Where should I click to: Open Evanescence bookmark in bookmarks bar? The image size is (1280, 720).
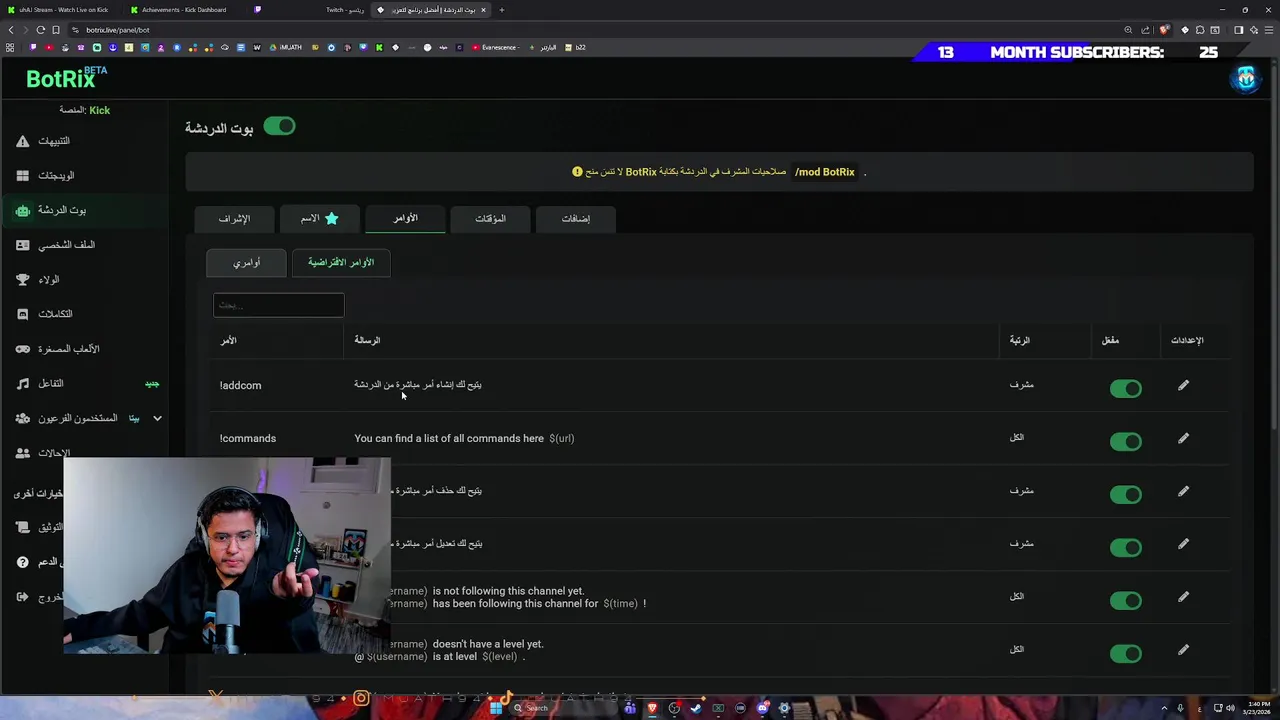pos(496,47)
